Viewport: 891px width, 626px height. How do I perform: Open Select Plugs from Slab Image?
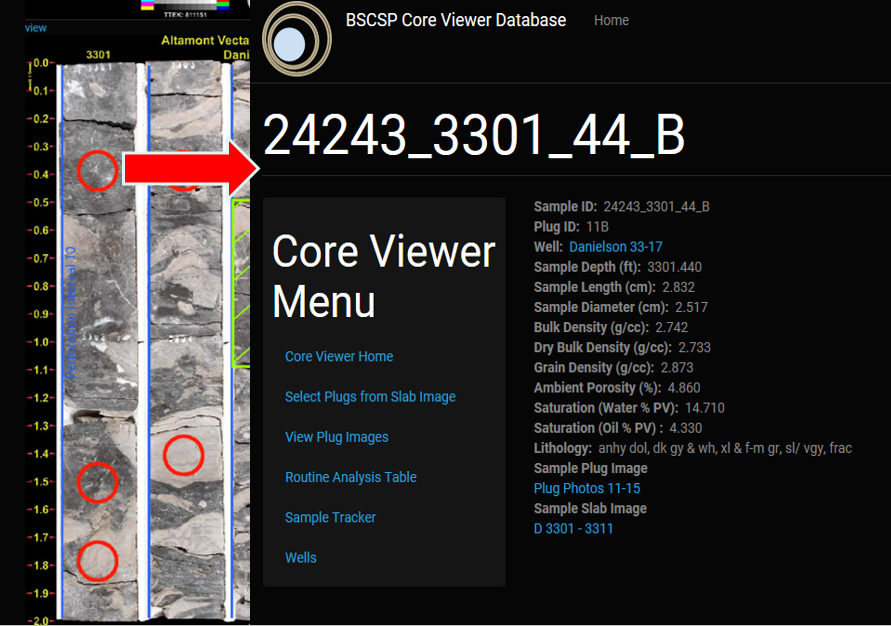370,397
